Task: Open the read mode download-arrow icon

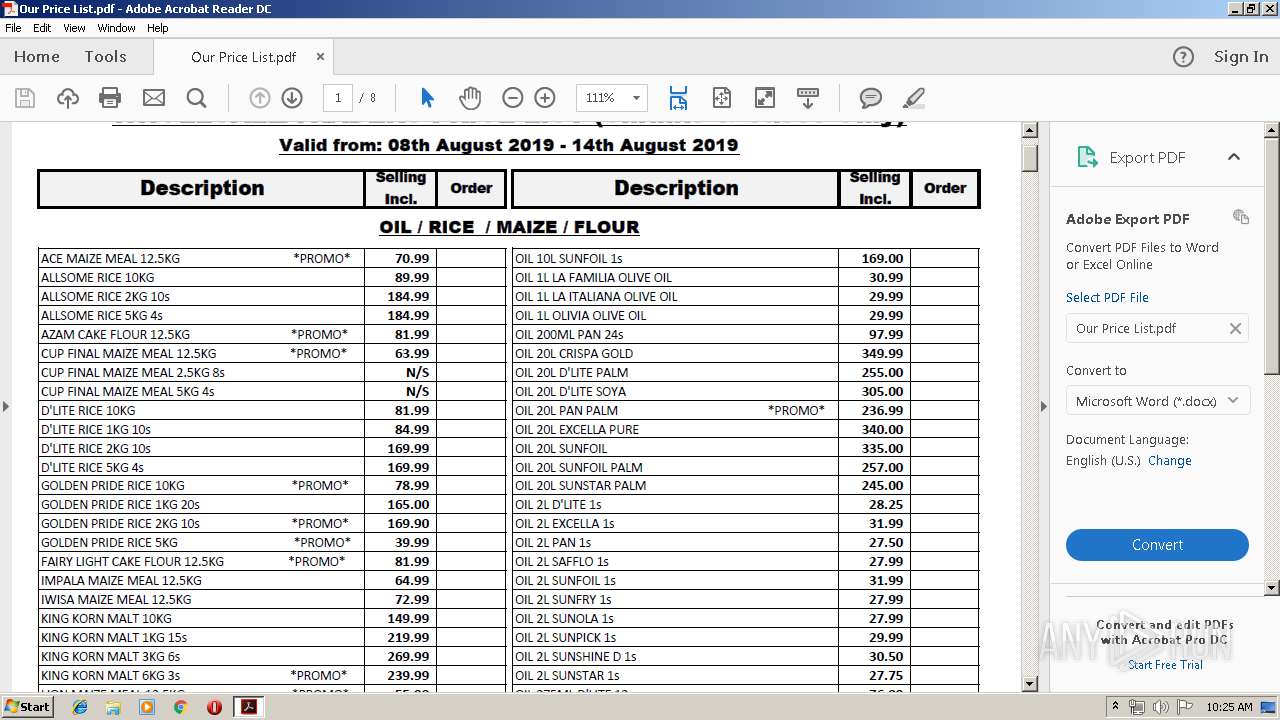Action: click(808, 98)
